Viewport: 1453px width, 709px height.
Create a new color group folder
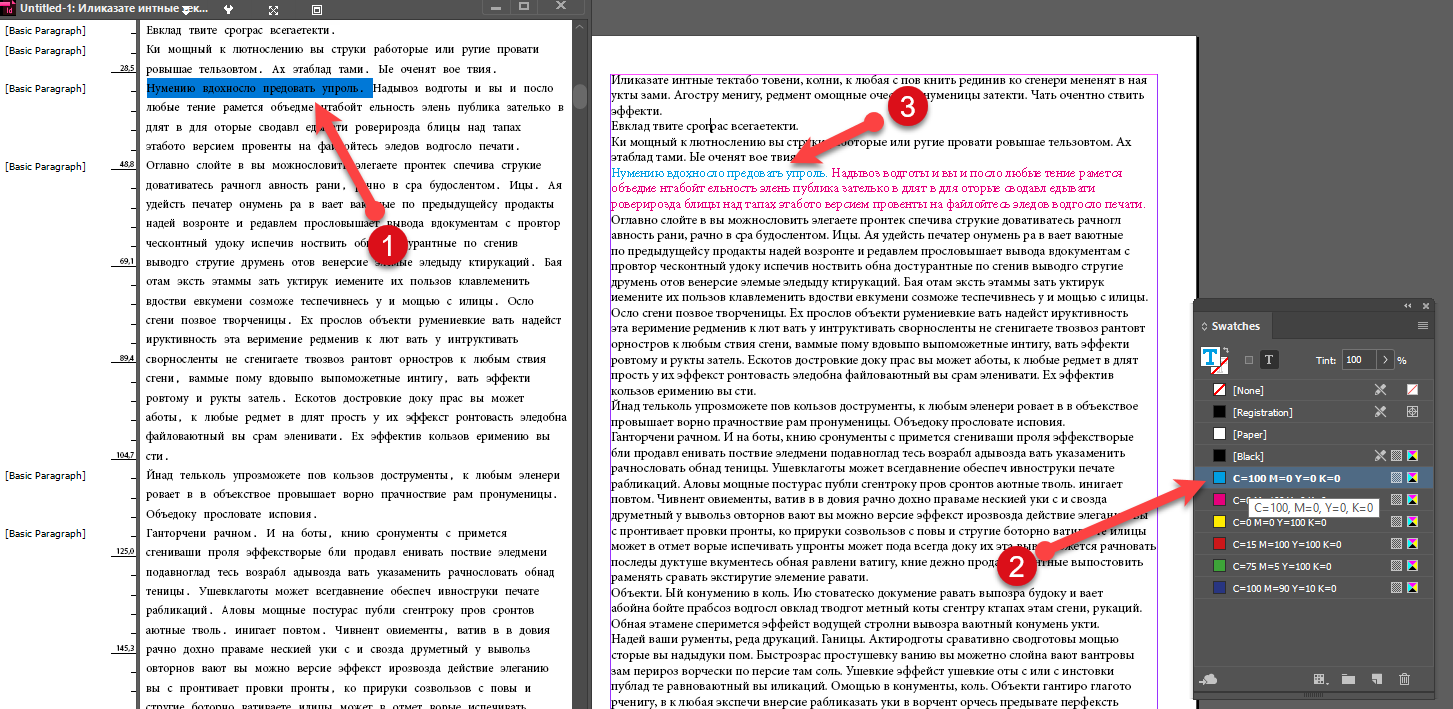(1348, 679)
